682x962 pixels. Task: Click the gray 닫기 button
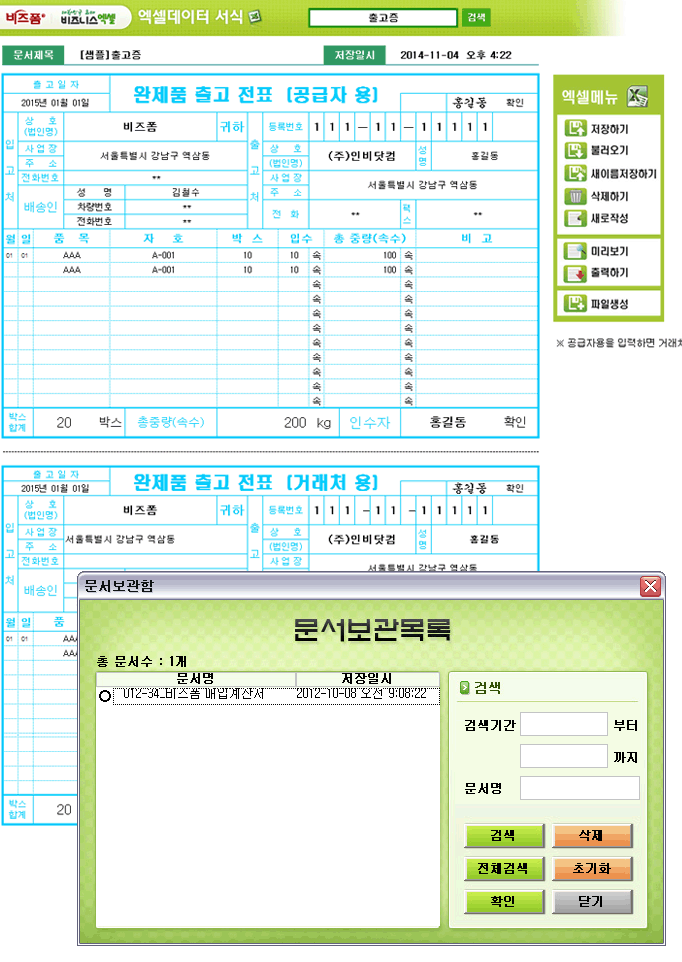tap(592, 901)
